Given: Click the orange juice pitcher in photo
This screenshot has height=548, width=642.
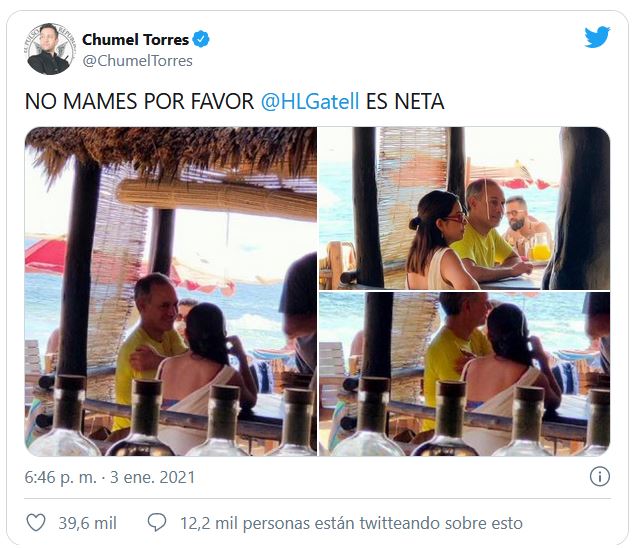Looking at the screenshot, I should click(540, 247).
